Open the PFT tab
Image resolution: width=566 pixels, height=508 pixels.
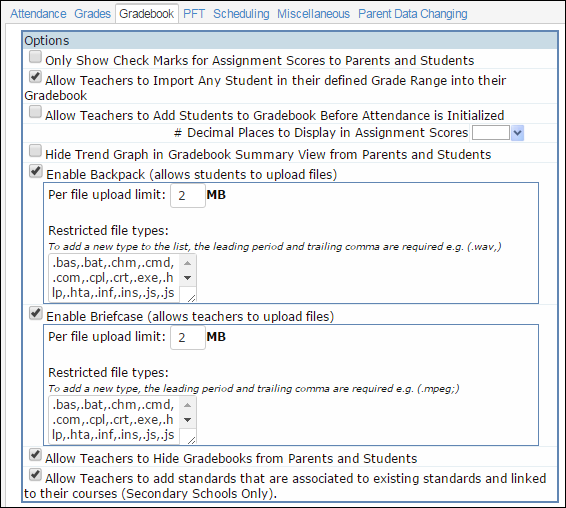(194, 14)
